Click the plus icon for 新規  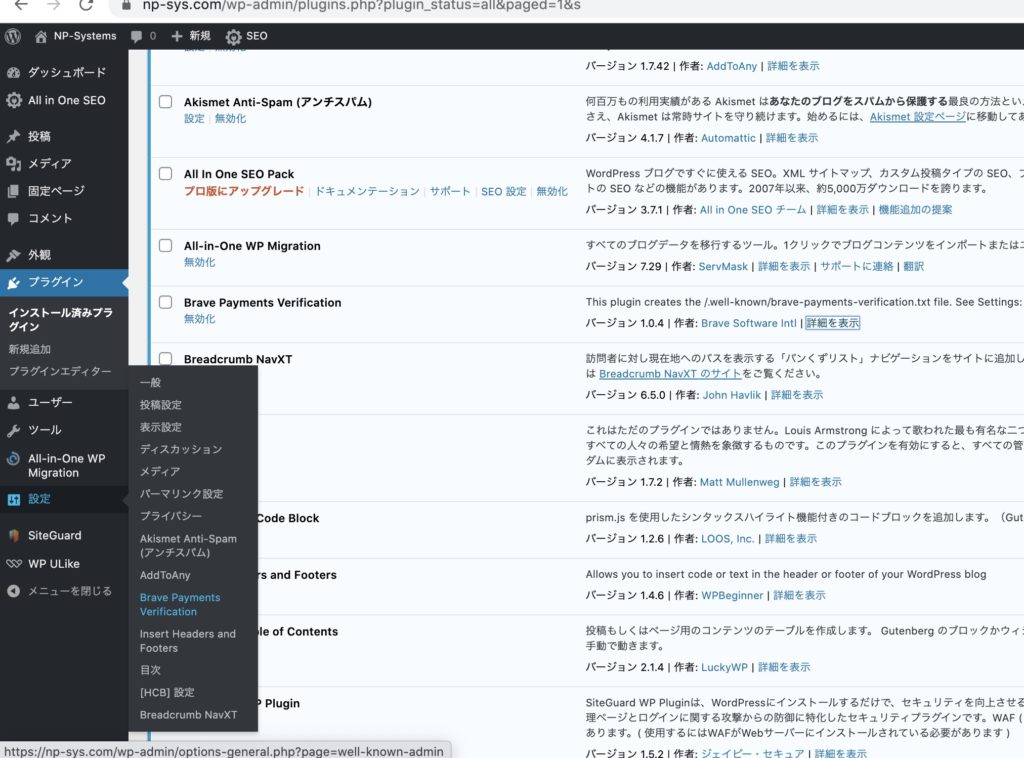(176, 36)
